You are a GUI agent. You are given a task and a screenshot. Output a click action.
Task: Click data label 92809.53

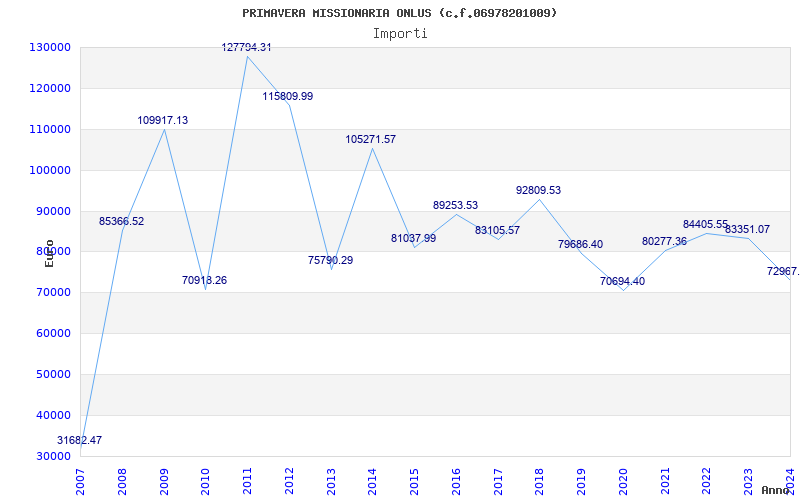[539, 190]
